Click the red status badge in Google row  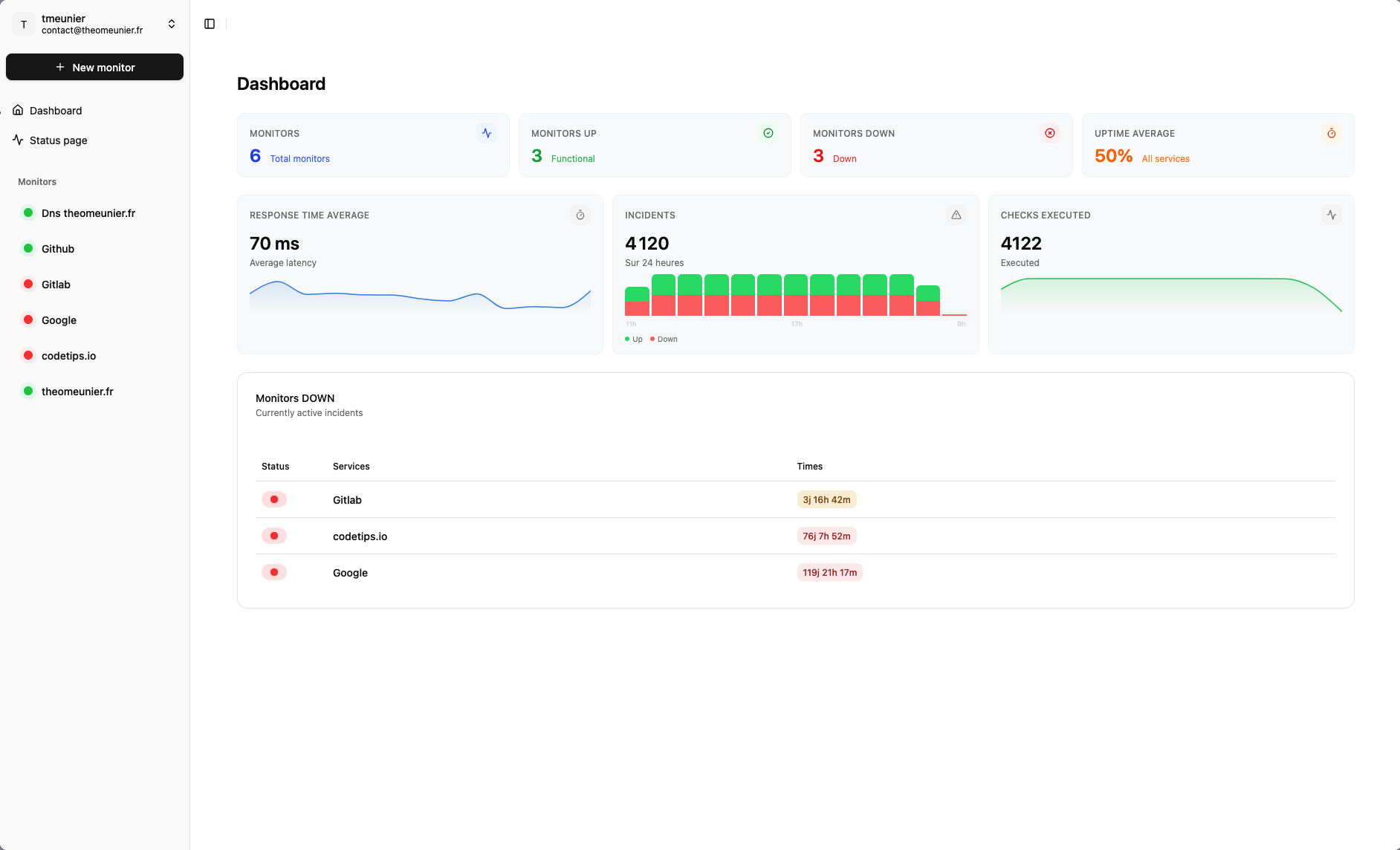tap(274, 572)
